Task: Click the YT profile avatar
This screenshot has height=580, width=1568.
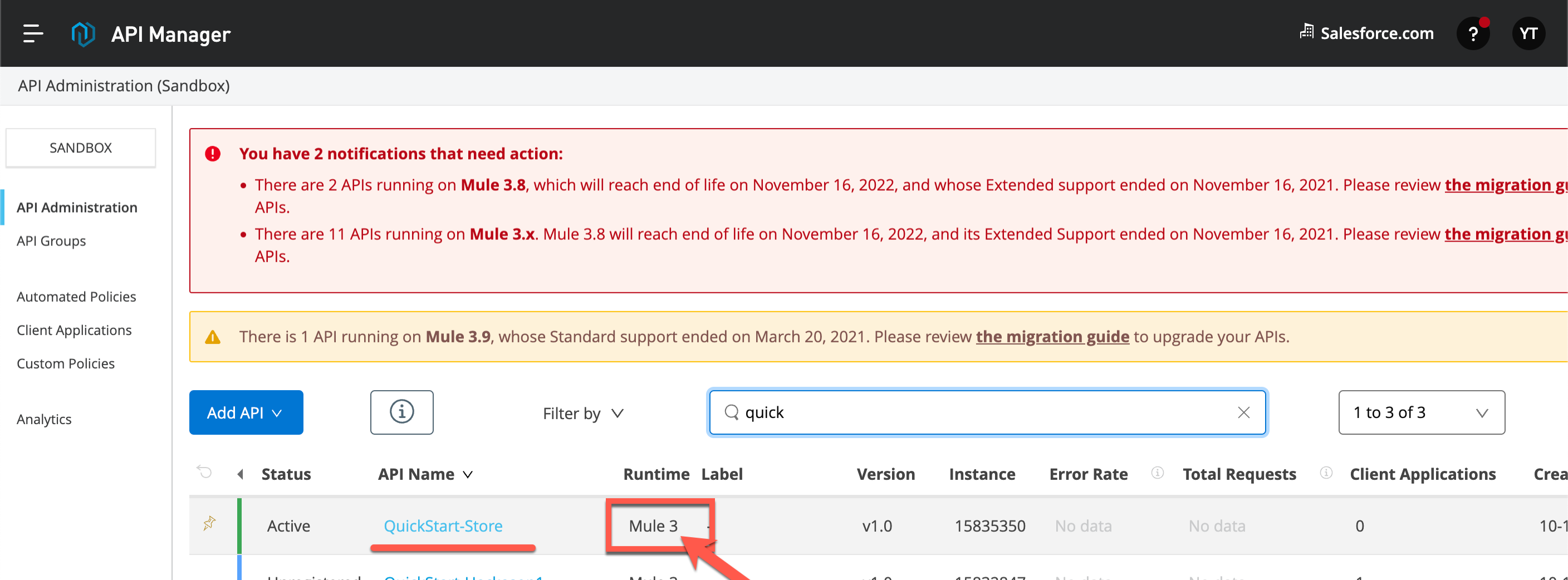Action: click(x=1529, y=33)
